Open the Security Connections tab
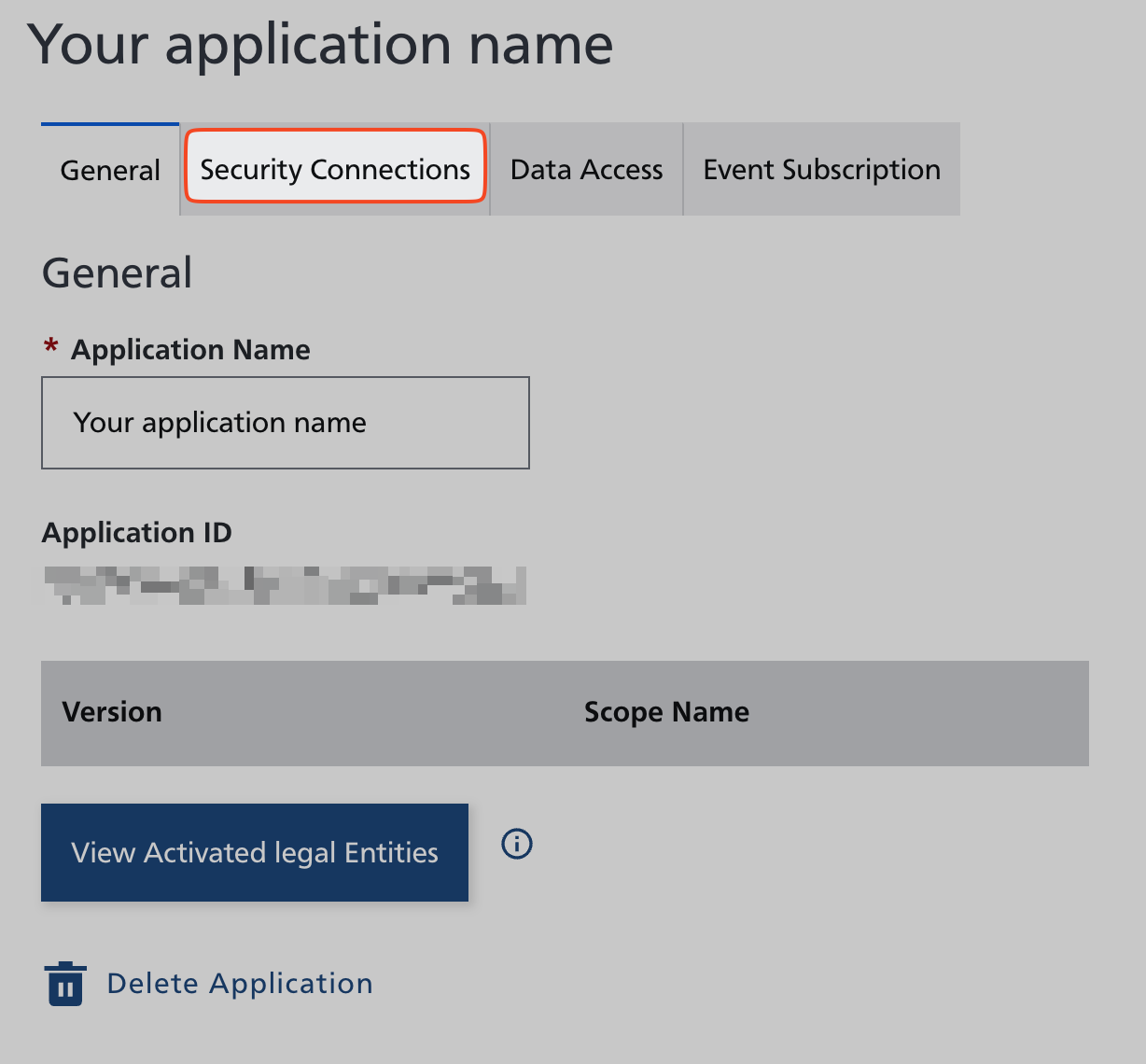 pos(335,170)
